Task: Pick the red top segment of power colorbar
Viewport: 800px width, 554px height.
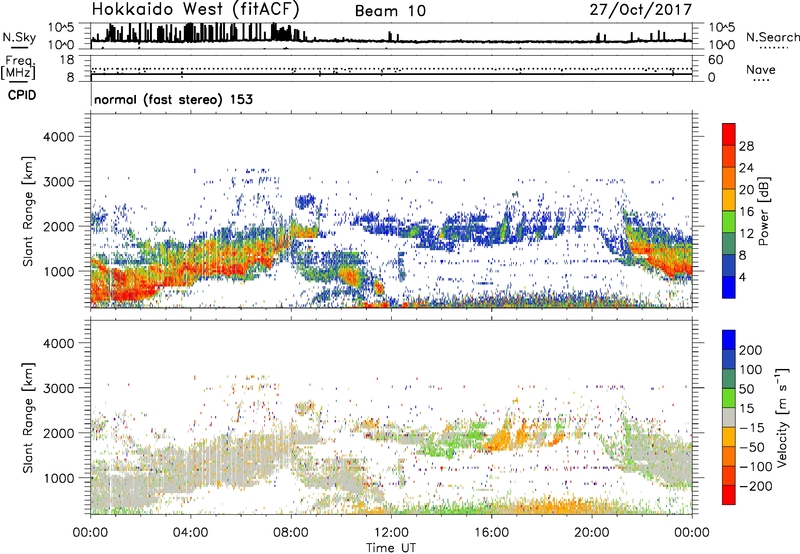Action: [729, 135]
